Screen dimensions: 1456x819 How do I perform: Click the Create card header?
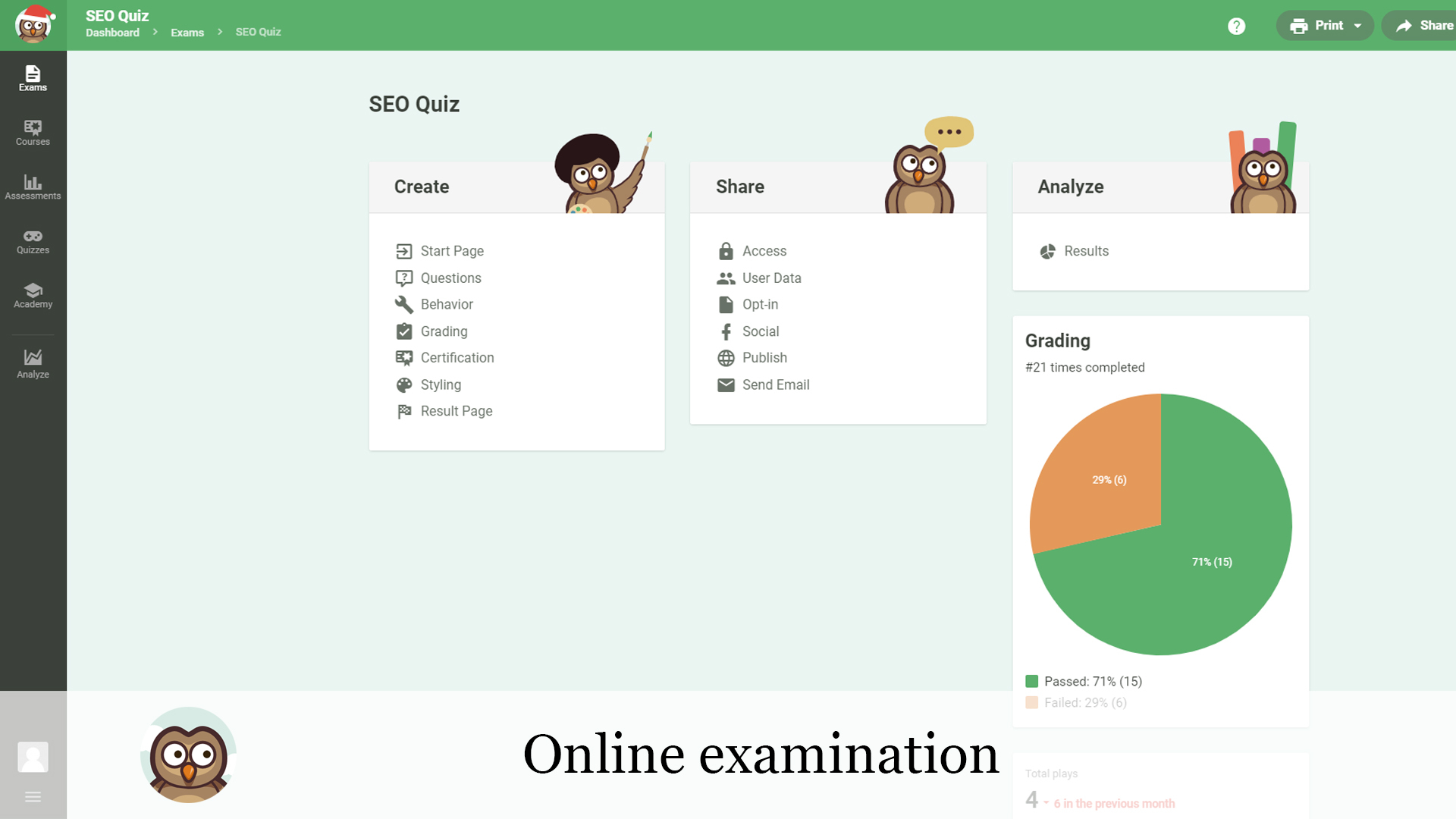pyautogui.click(x=516, y=187)
